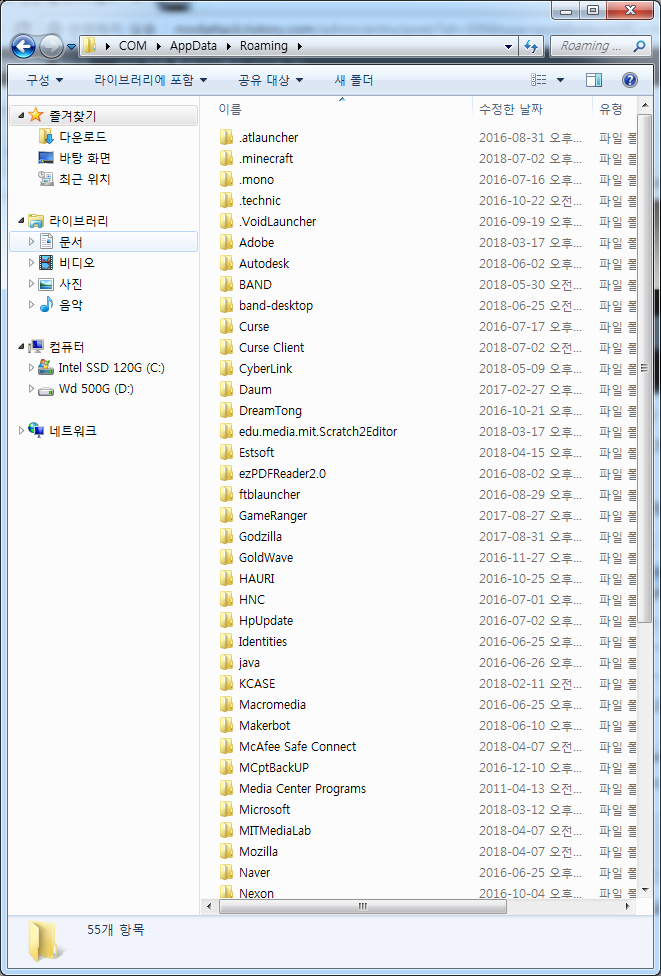Click the band-desktop folder name
661x976 pixels.
[276, 306]
